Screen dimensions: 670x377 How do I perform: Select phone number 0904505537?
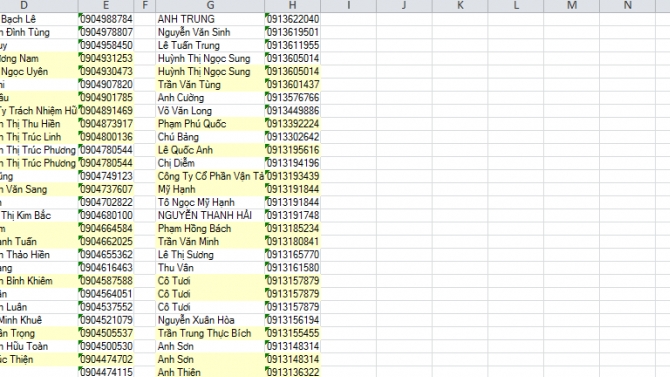[106, 333]
